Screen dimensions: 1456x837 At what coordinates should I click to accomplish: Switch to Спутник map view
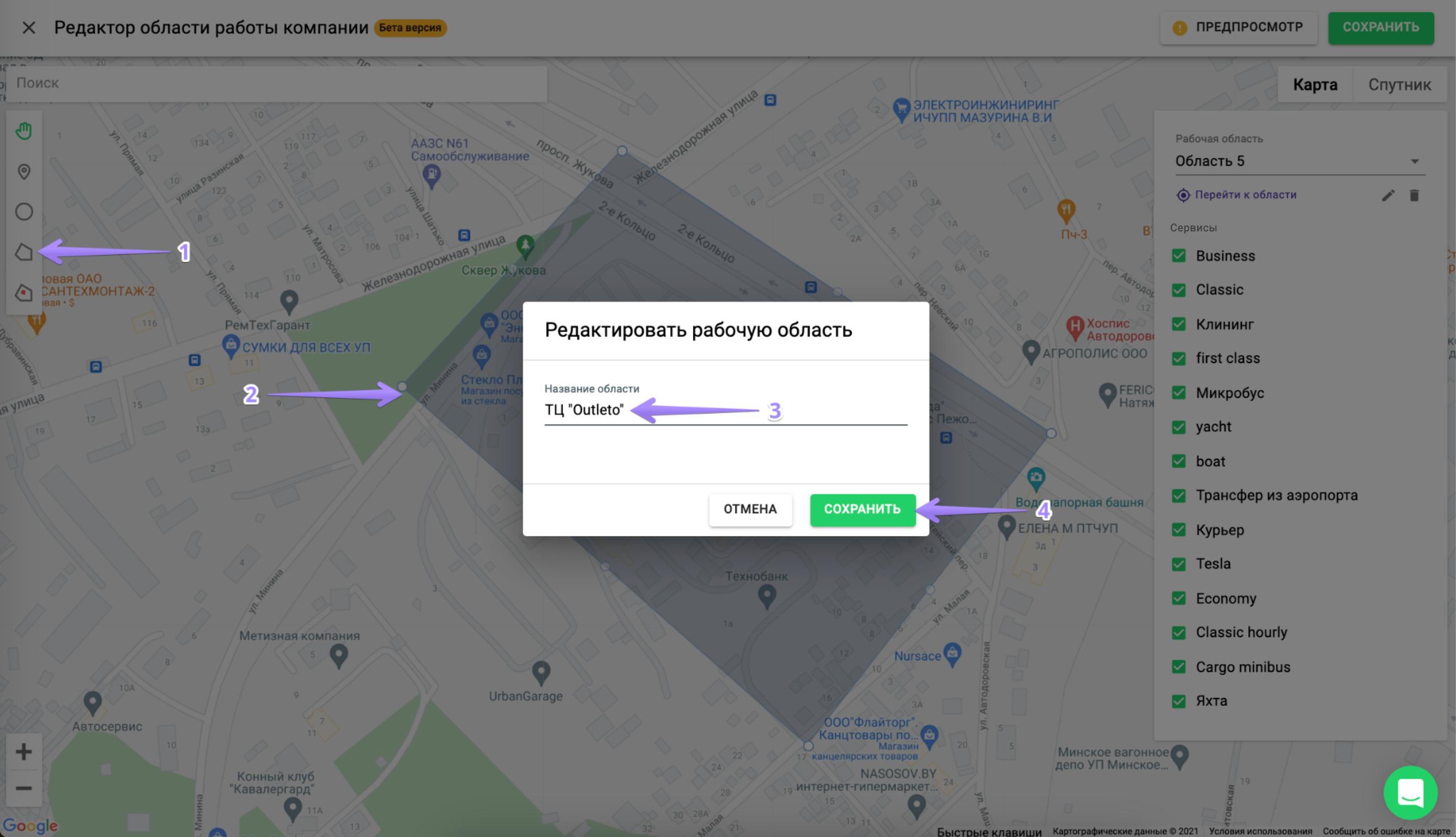pyautogui.click(x=1399, y=85)
